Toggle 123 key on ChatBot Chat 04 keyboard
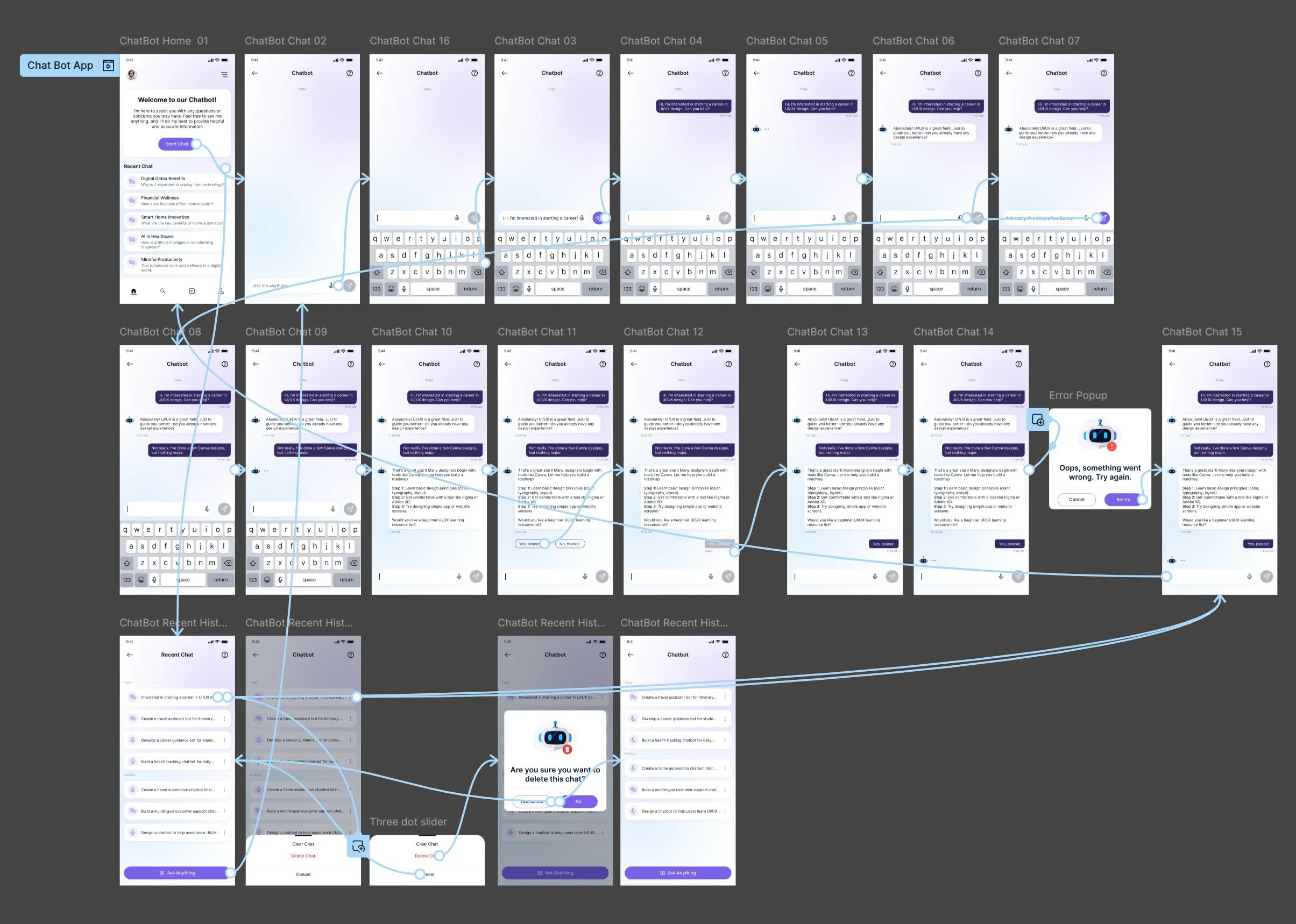The width and height of the screenshot is (1296, 924). tap(627, 289)
